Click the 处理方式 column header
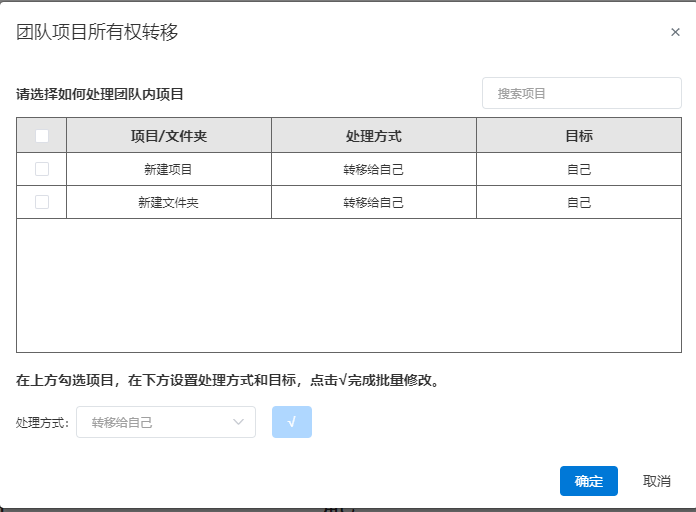This screenshot has height=512, width=696. 374,136
